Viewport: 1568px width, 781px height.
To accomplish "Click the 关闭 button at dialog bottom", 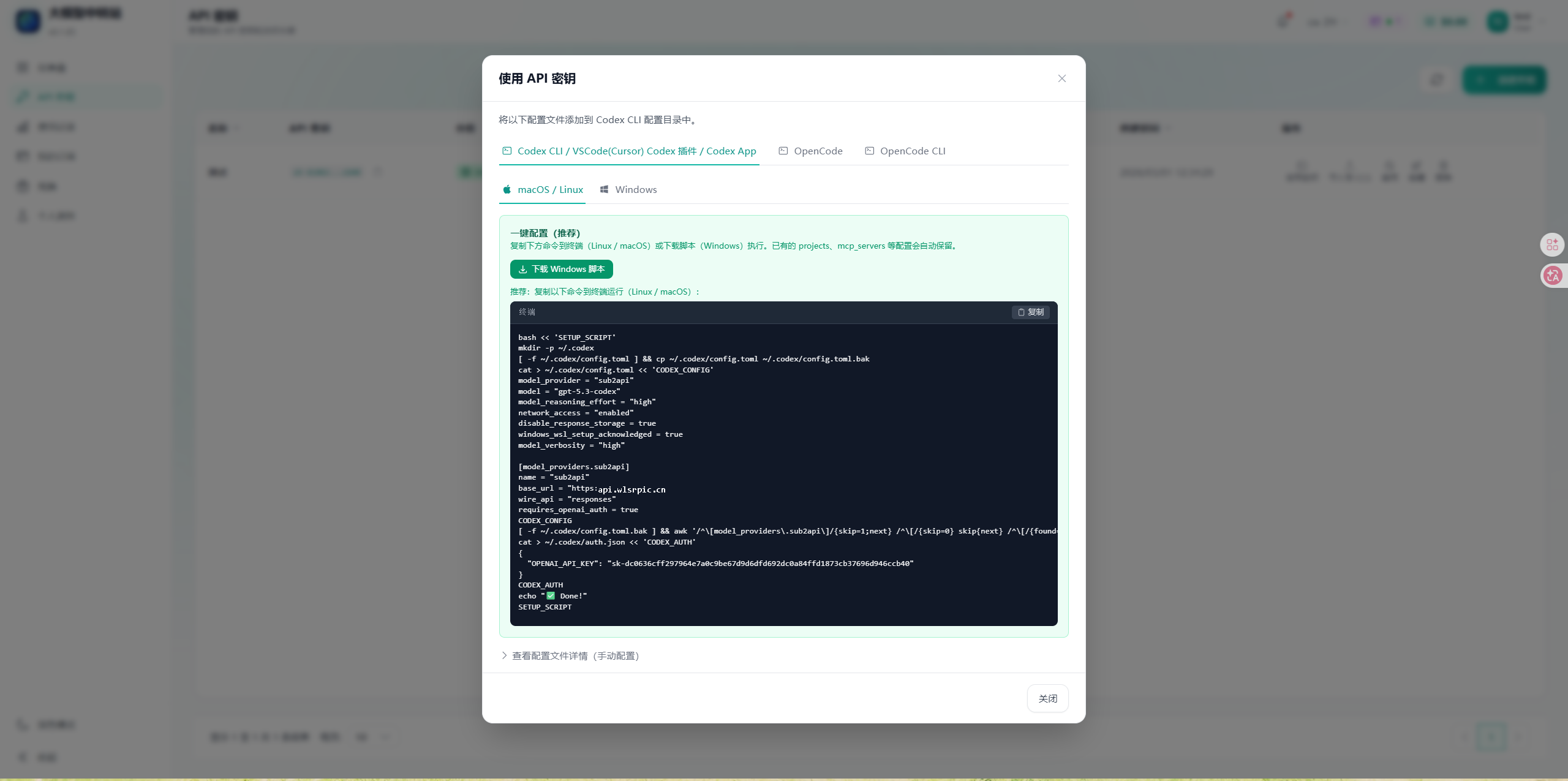I will [1047, 698].
